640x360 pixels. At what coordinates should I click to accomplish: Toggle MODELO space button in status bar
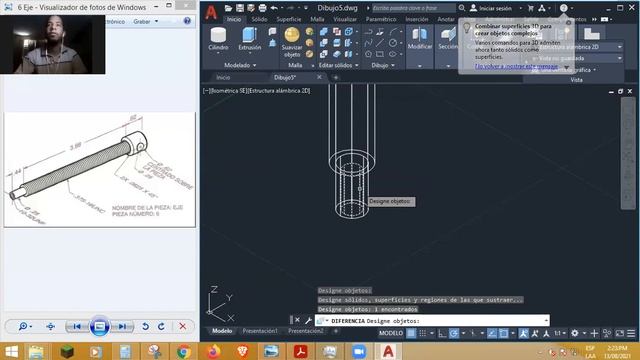pyautogui.click(x=391, y=333)
